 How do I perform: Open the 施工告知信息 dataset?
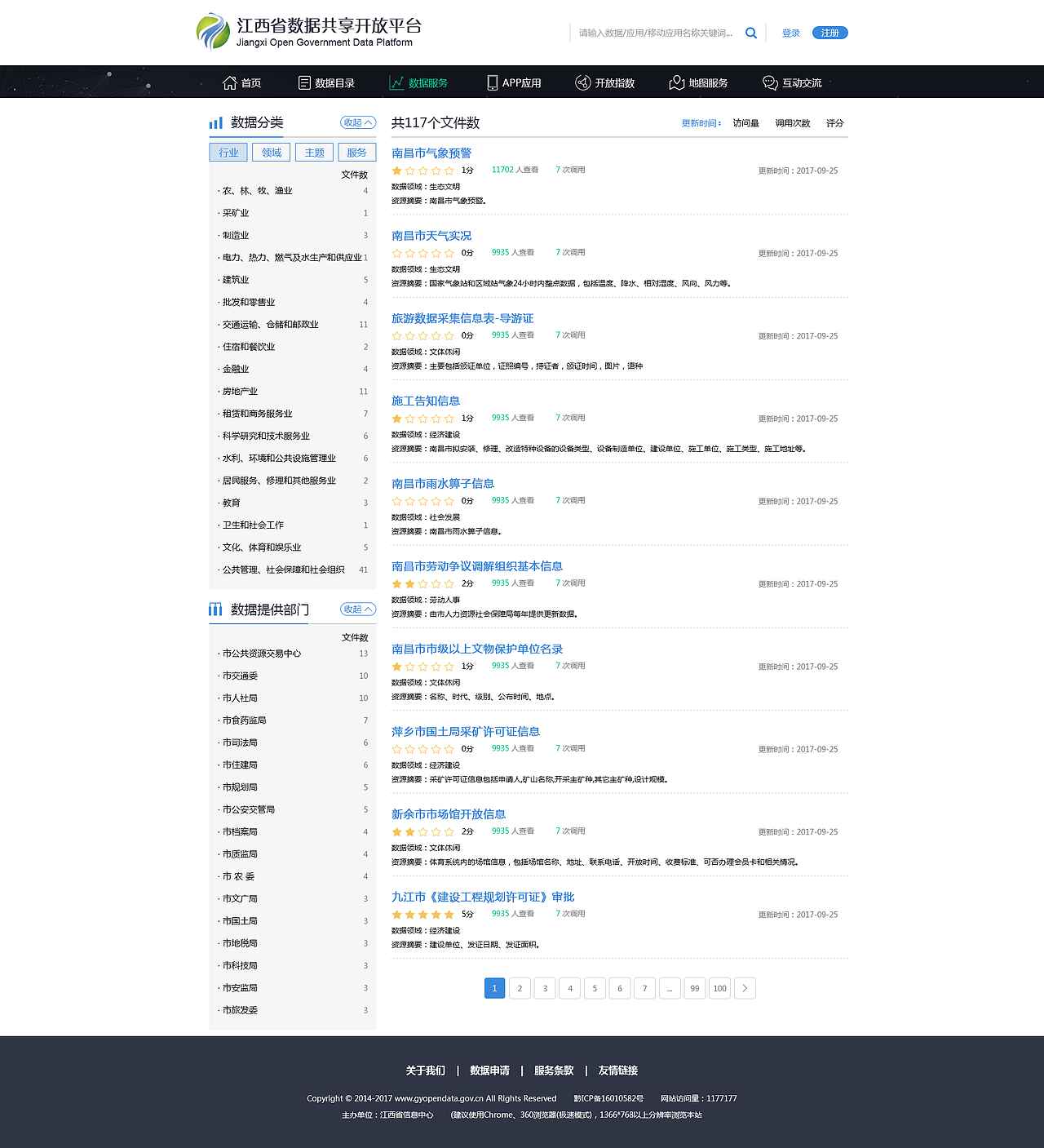click(x=426, y=401)
